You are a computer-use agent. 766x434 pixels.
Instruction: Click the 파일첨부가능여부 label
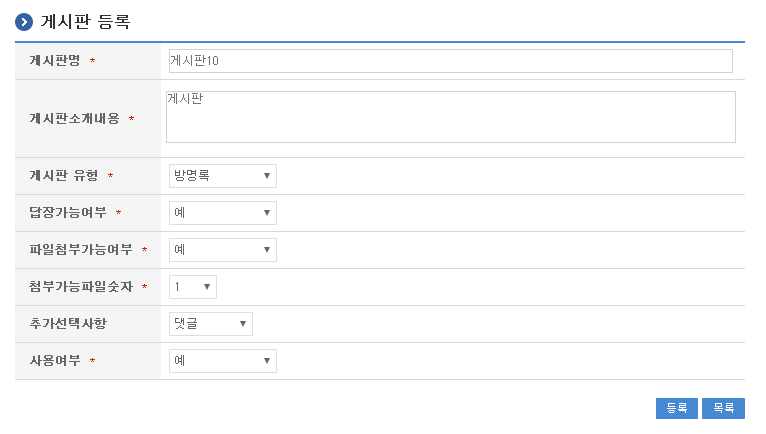(81, 250)
